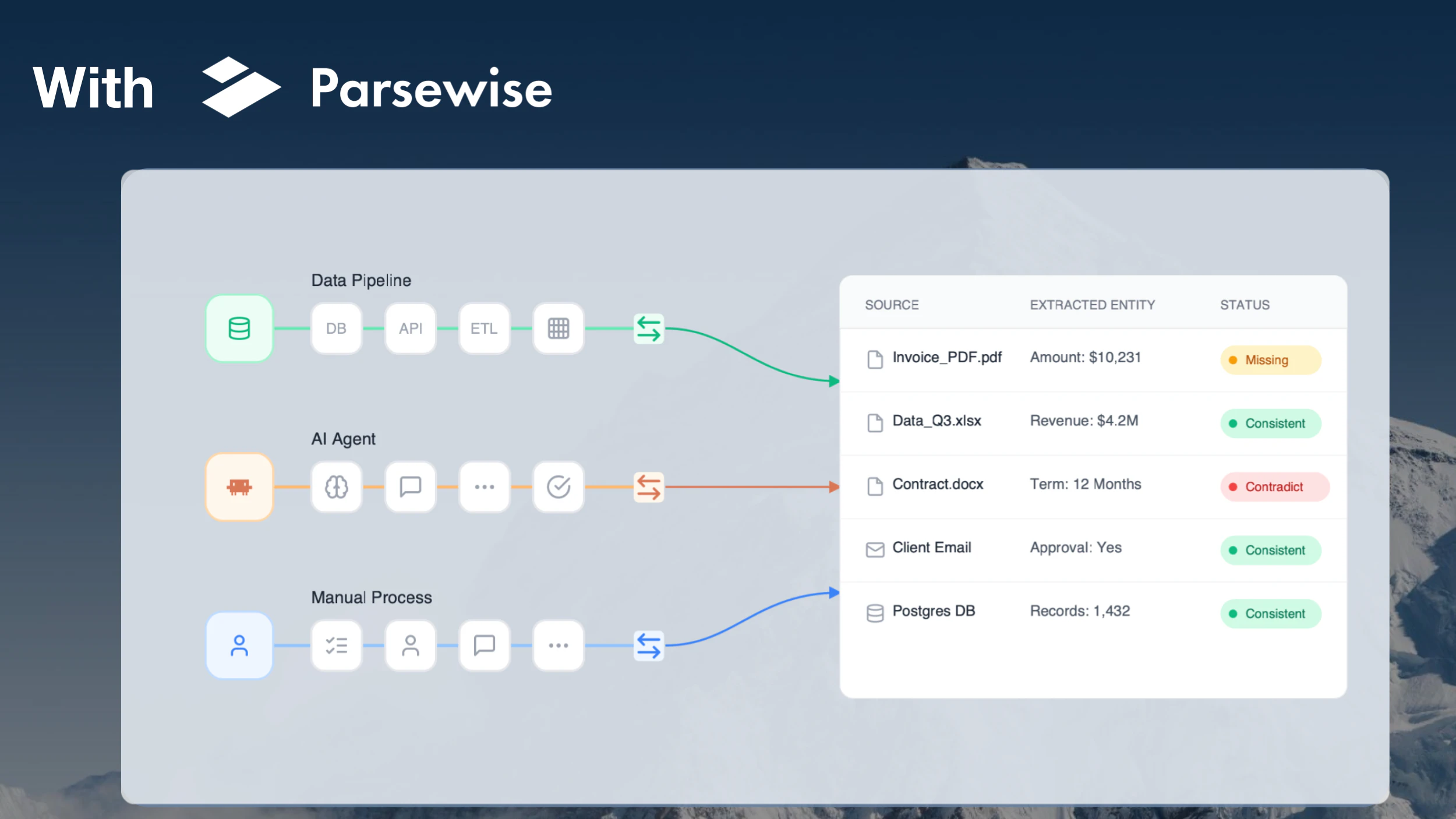
Task: Click the table grid node in Data Pipeline
Action: [x=558, y=329]
